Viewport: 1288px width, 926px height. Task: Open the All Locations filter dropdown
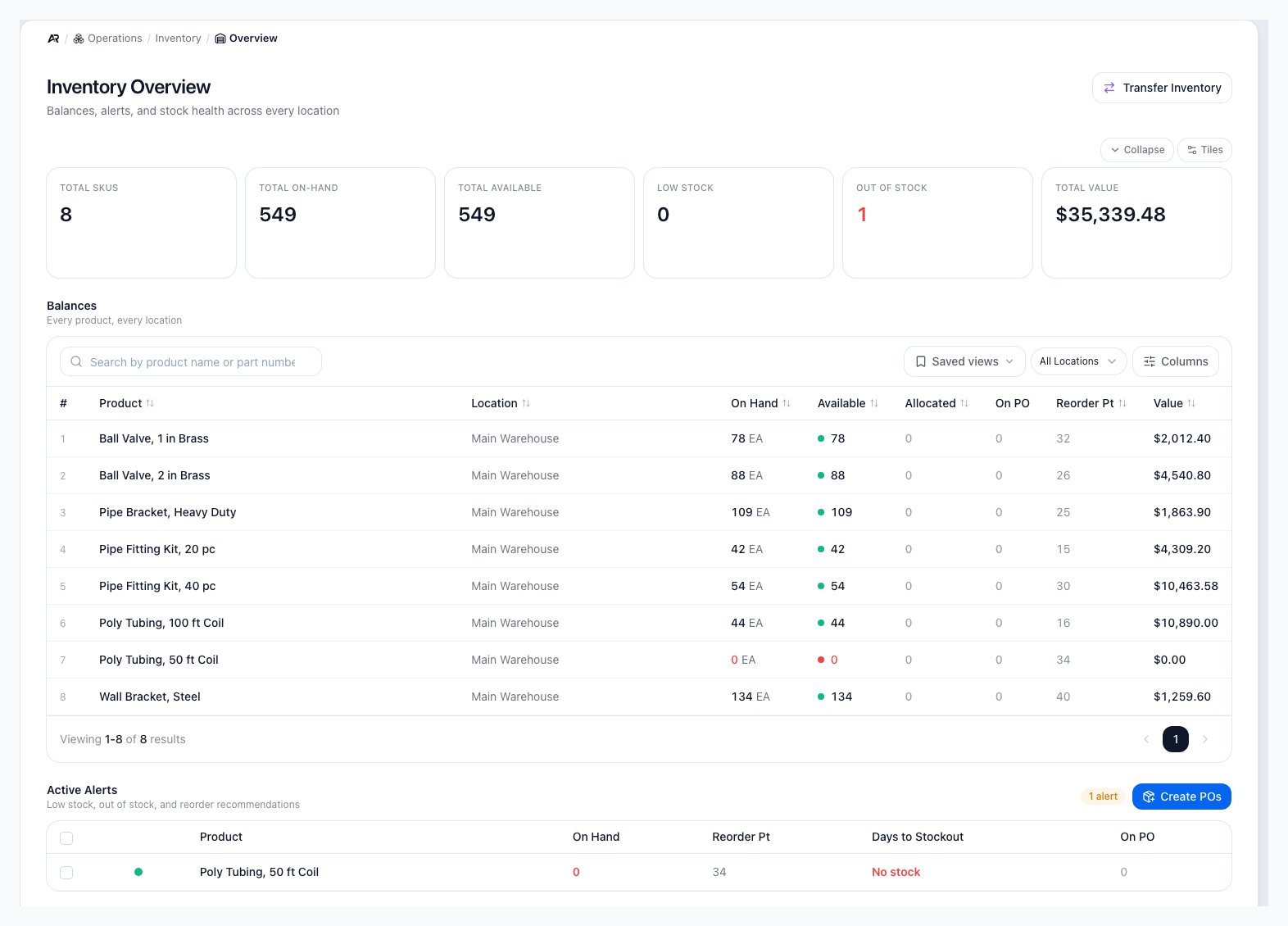1078,361
